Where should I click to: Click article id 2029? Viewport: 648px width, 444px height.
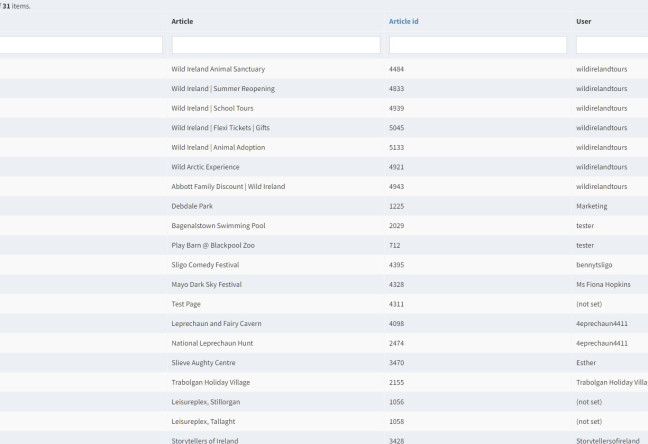(x=396, y=226)
